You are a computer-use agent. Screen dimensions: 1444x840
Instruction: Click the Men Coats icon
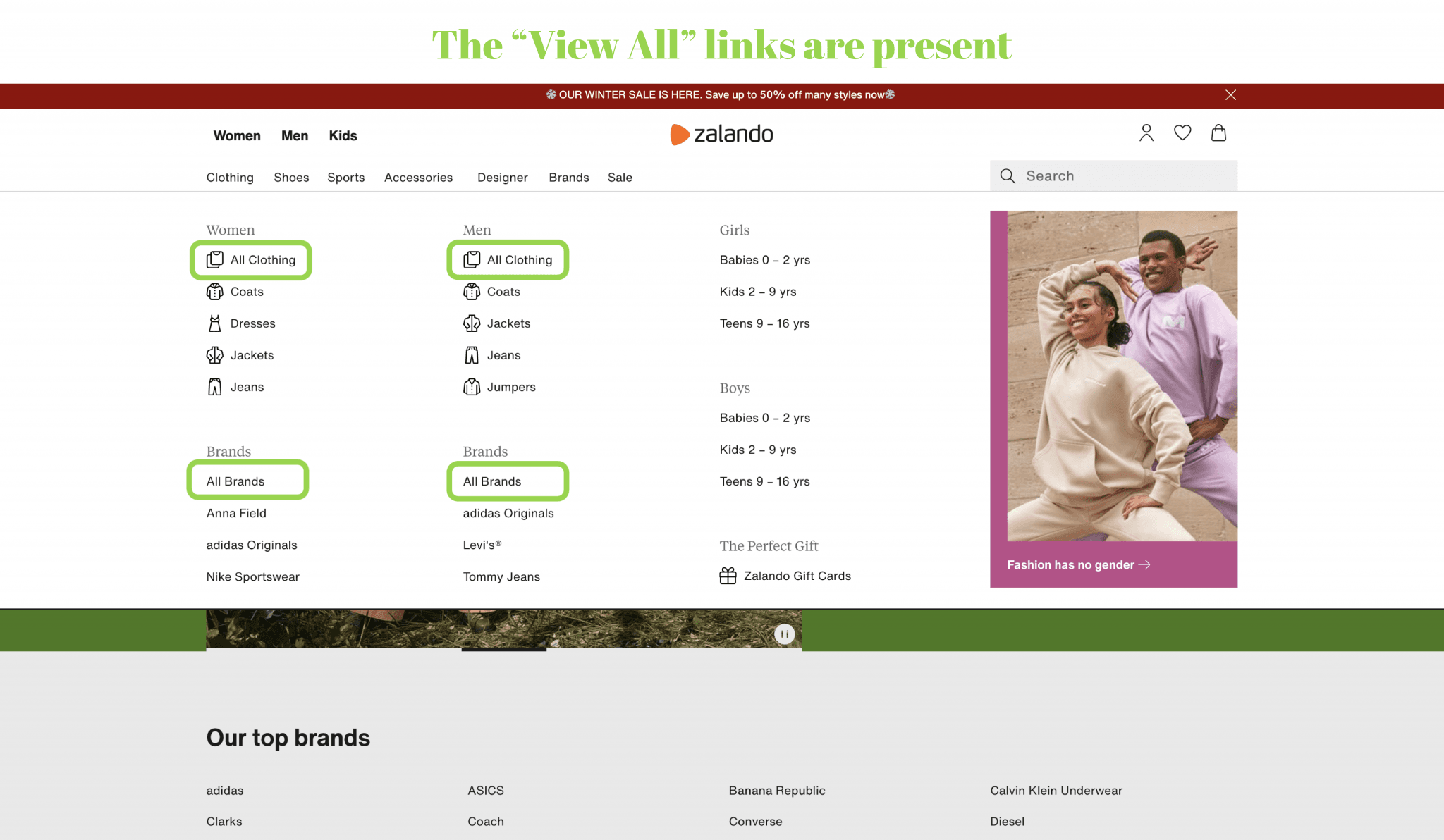click(x=472, y=292)
